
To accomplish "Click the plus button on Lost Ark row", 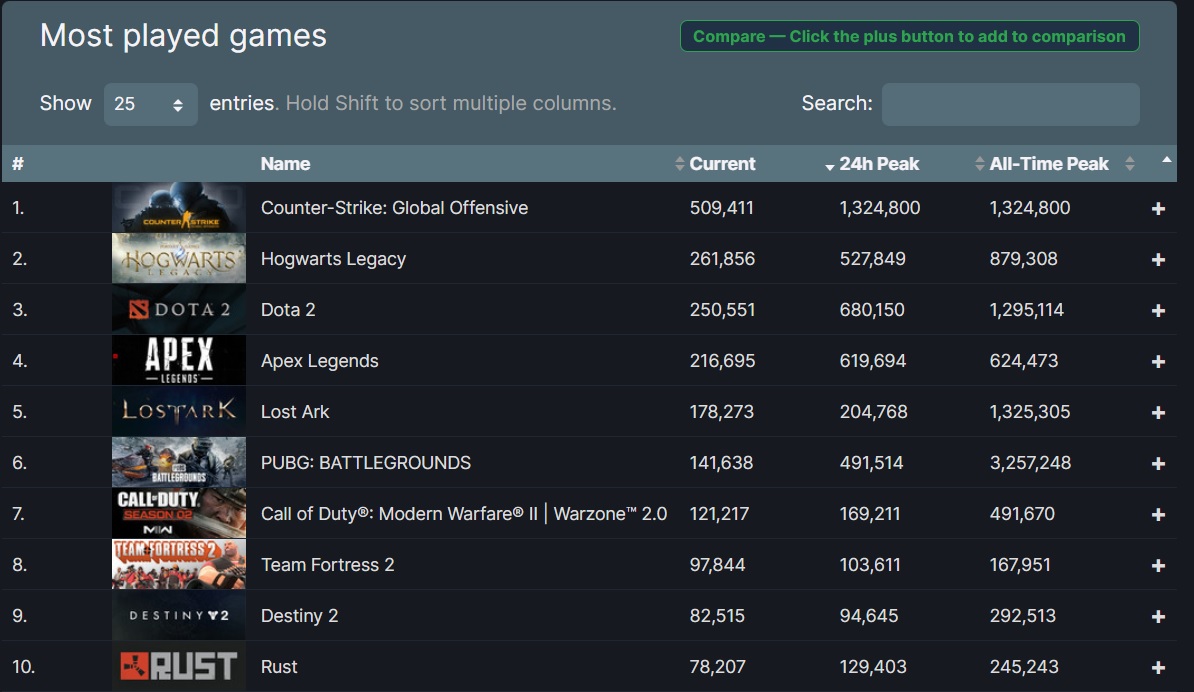I will [x=1158, y=413].
